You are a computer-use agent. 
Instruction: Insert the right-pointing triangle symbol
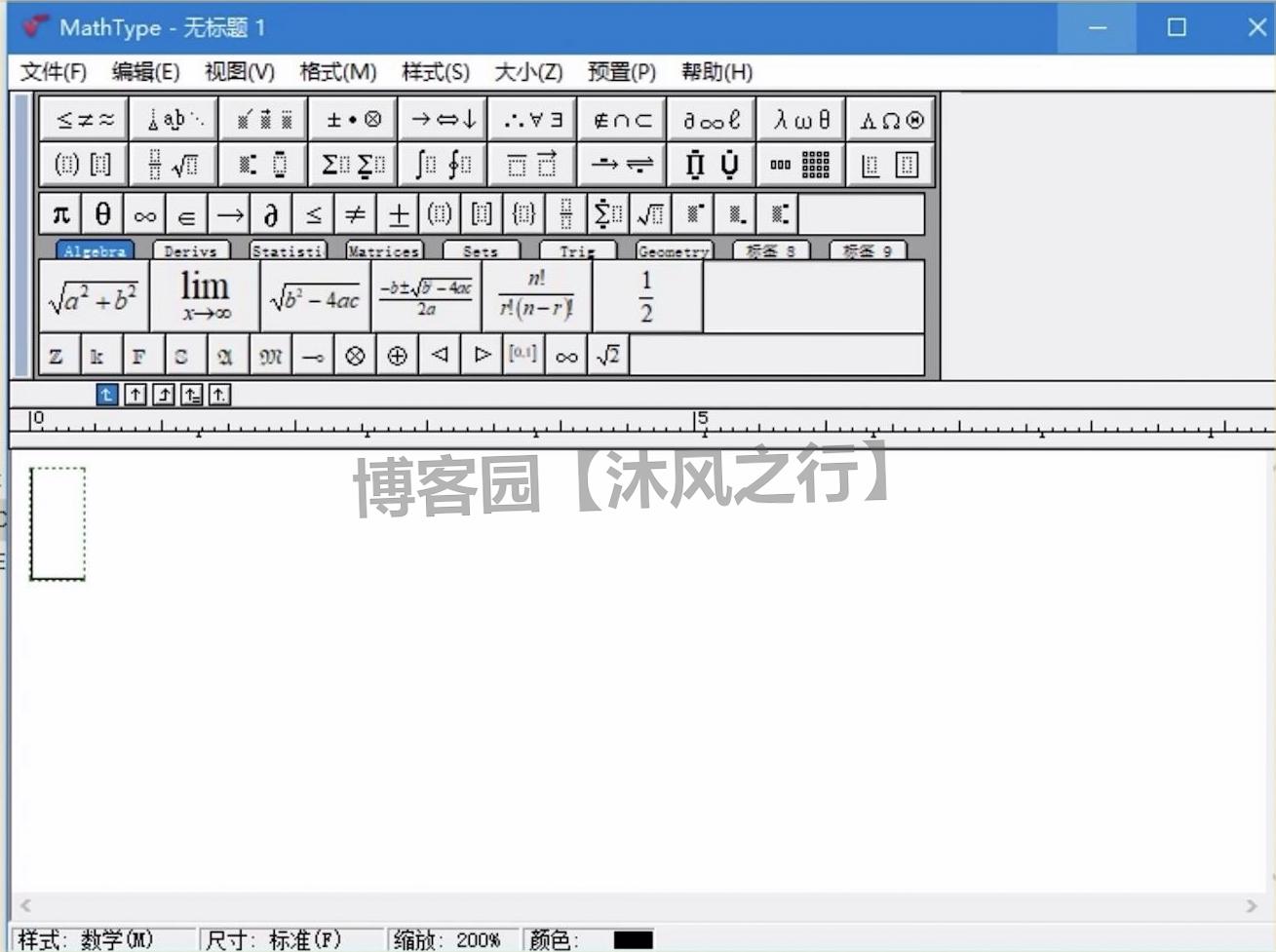pos(482,356)
